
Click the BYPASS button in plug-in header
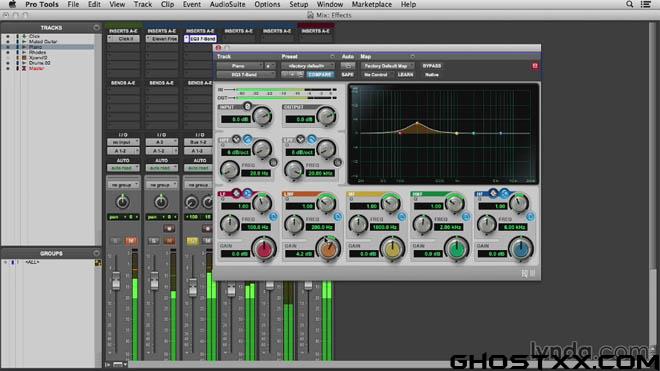[x=431, y=66]
